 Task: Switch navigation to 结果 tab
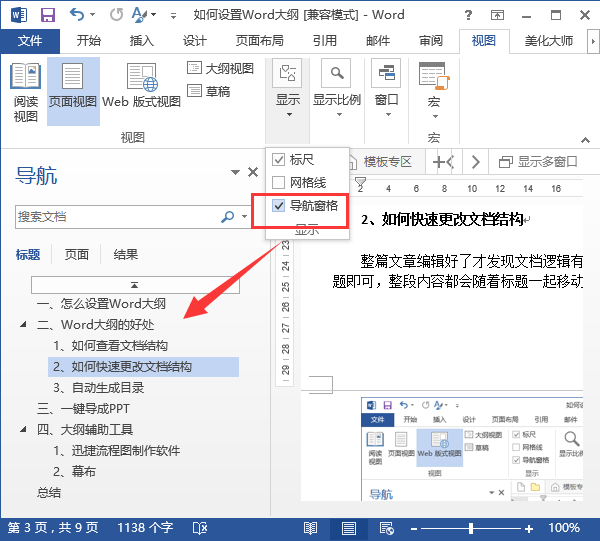point(126,254)
